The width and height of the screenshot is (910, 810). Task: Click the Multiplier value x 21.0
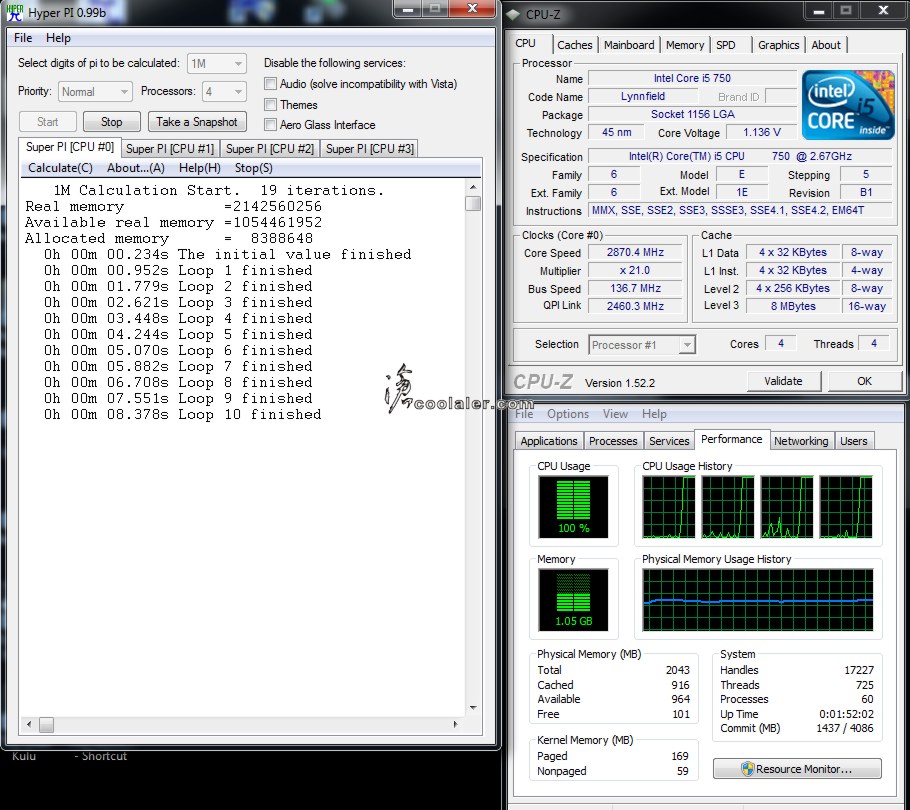click(635, 270)
